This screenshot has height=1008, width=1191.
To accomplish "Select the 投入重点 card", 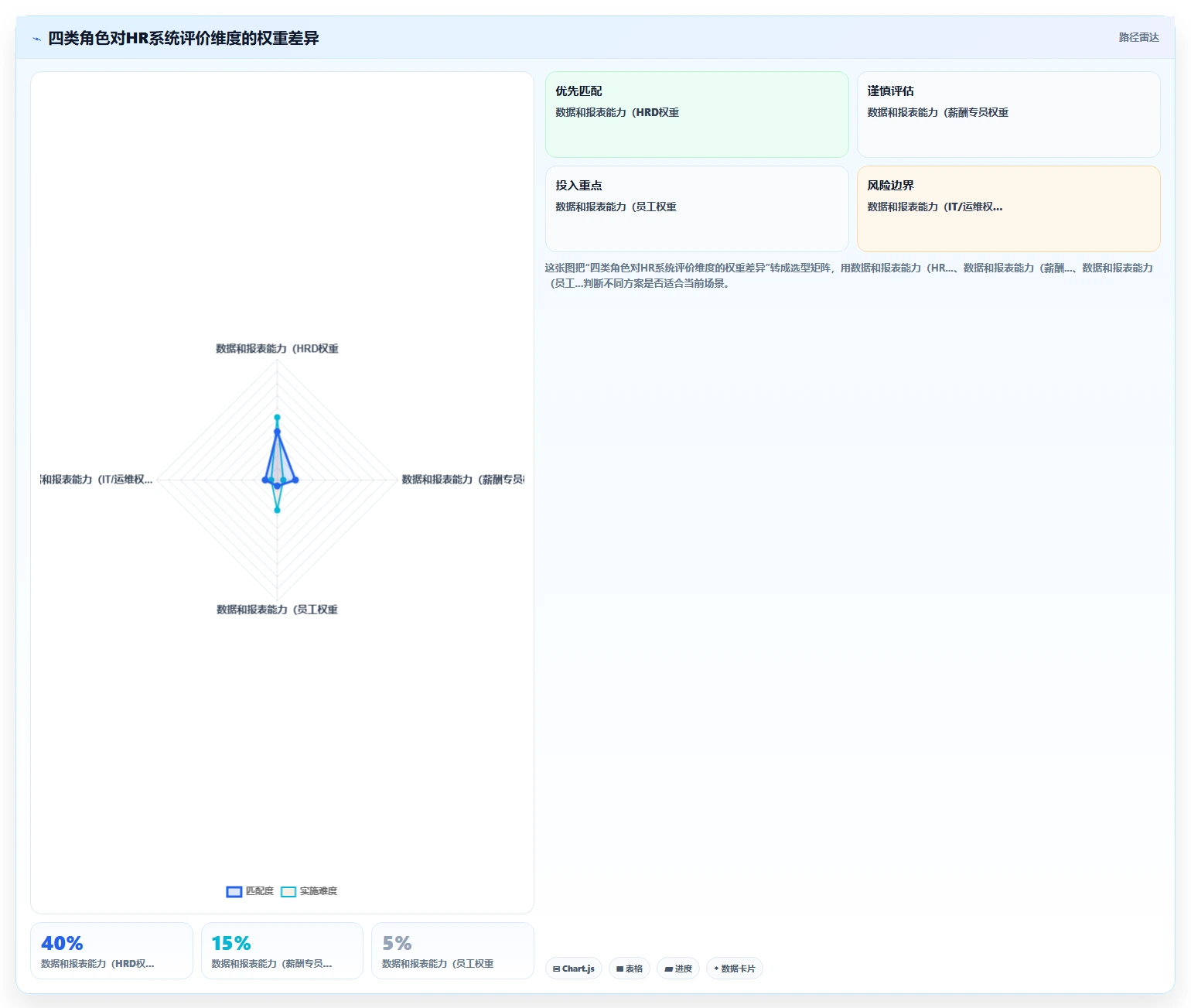I will (x=697, y=209).
